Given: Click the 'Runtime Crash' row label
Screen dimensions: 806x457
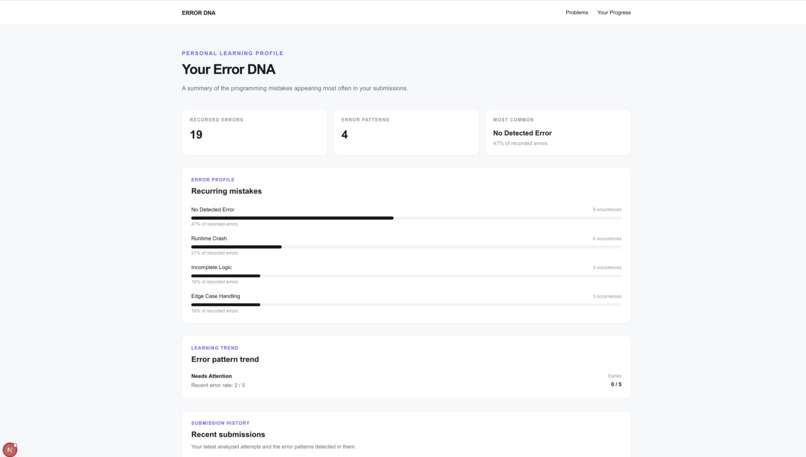Looking at the screenshot, I should 209,239.
